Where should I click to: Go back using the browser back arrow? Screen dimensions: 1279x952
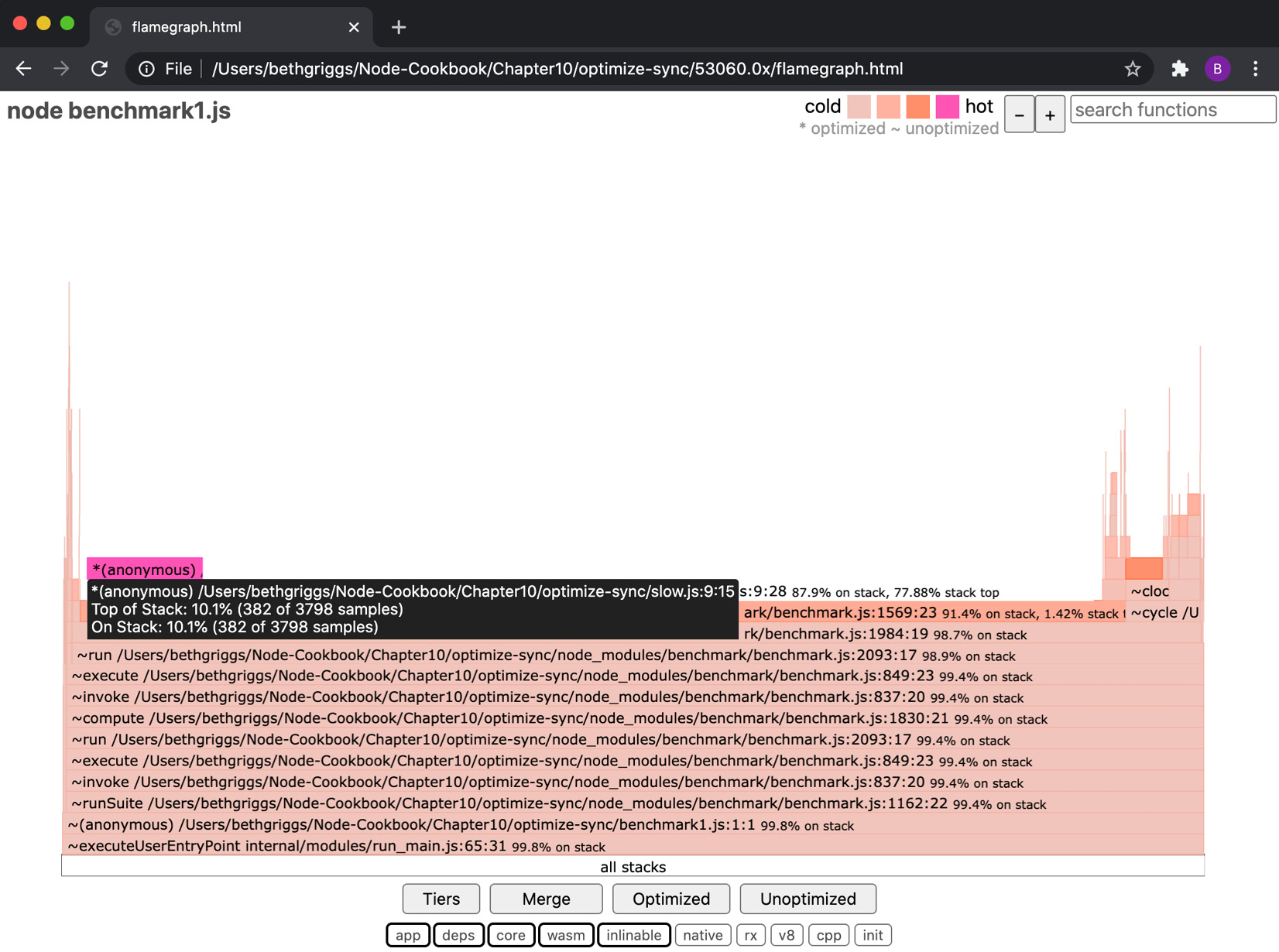coord(23,68)
